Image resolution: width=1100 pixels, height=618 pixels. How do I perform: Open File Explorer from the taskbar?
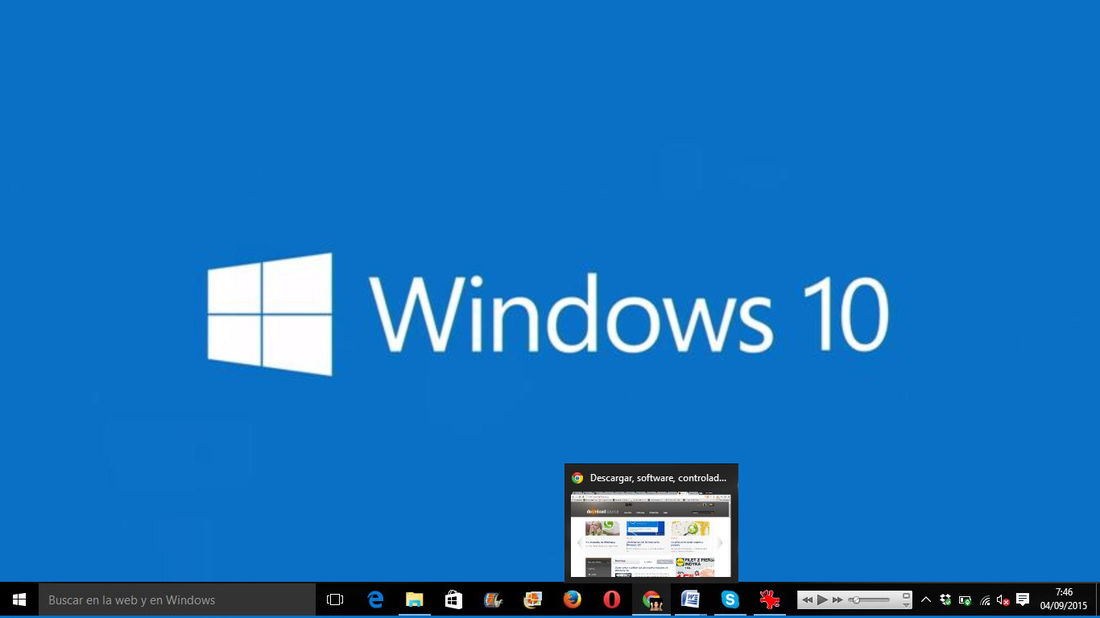tap(415, 600)
